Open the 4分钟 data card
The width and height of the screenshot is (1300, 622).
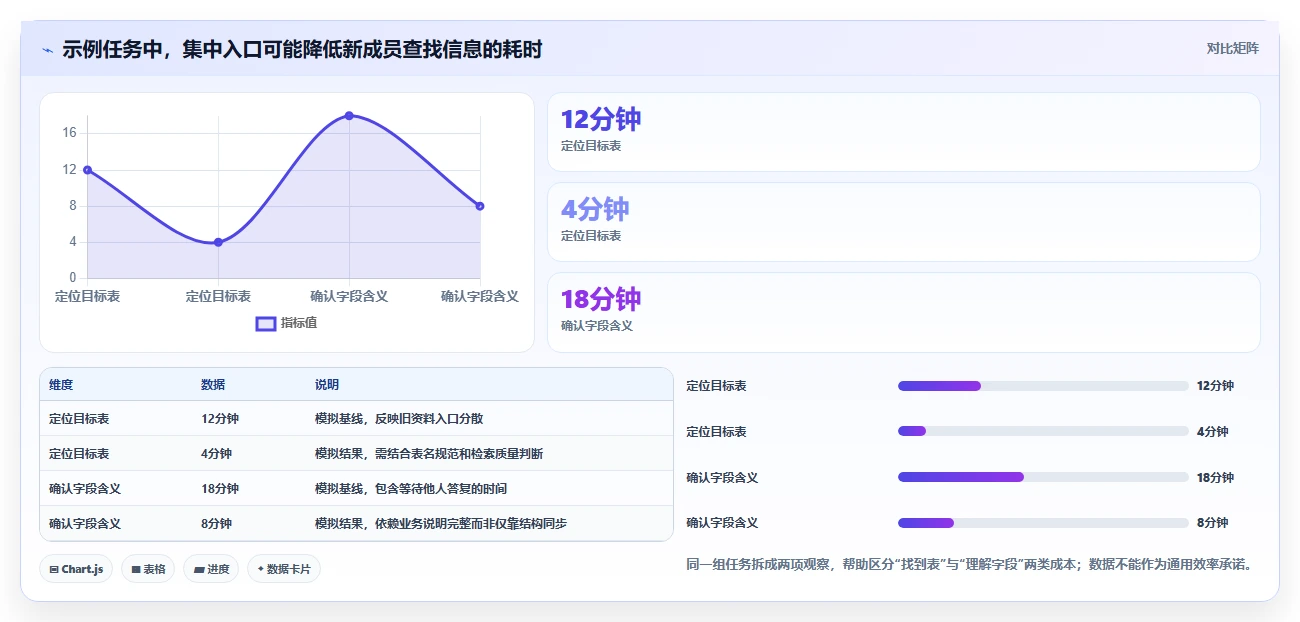pyautogui.click(x=904, y=222)
